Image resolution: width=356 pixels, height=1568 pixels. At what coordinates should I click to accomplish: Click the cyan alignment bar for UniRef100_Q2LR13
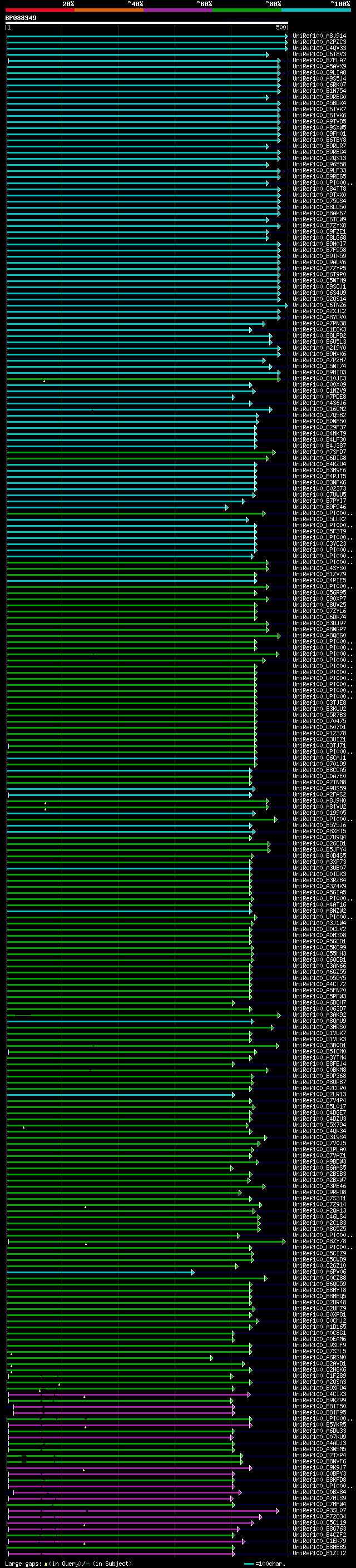click(121, 1095)
